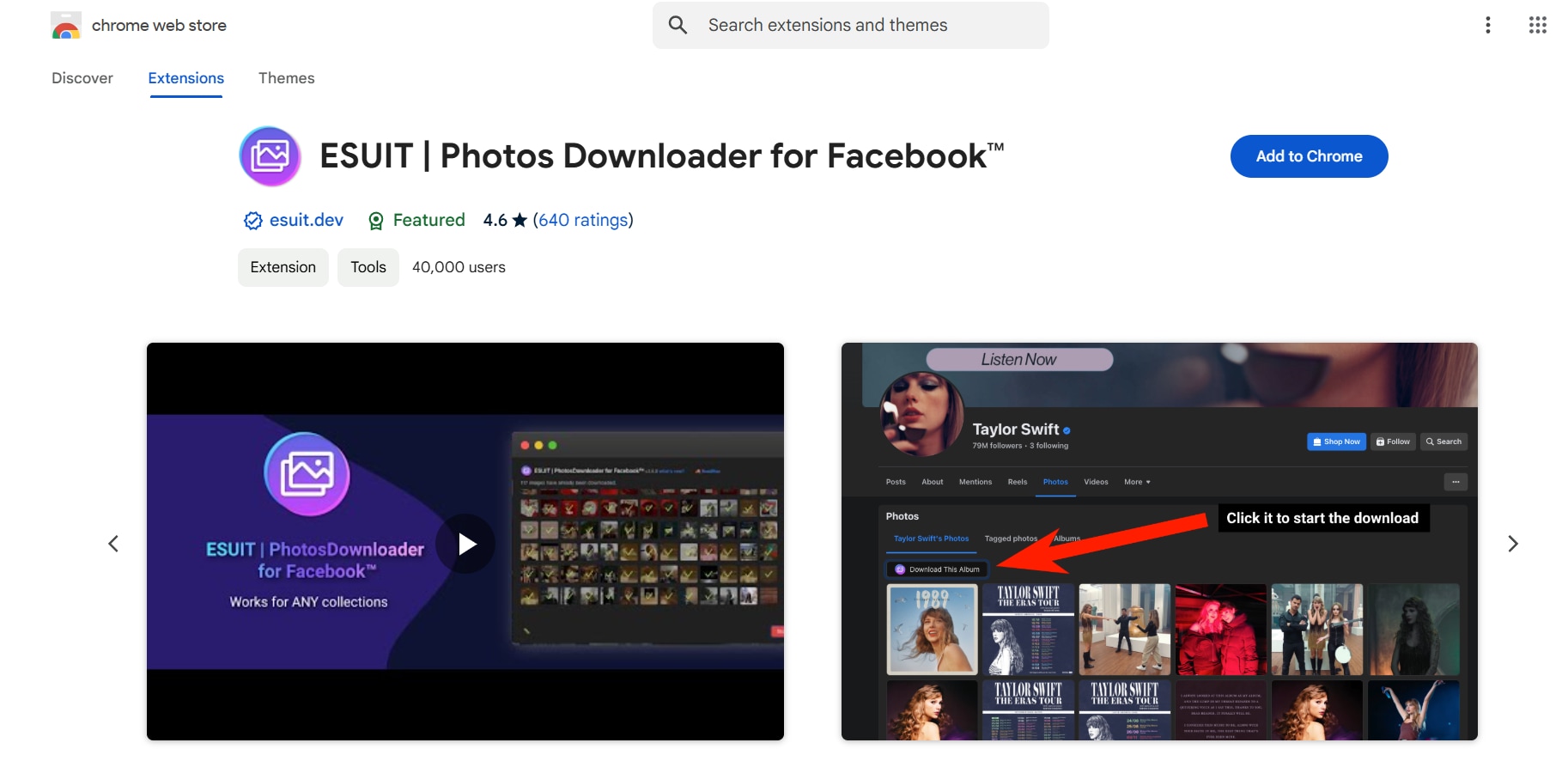Go to previous screenshot with left arrow

click(113, 544)
